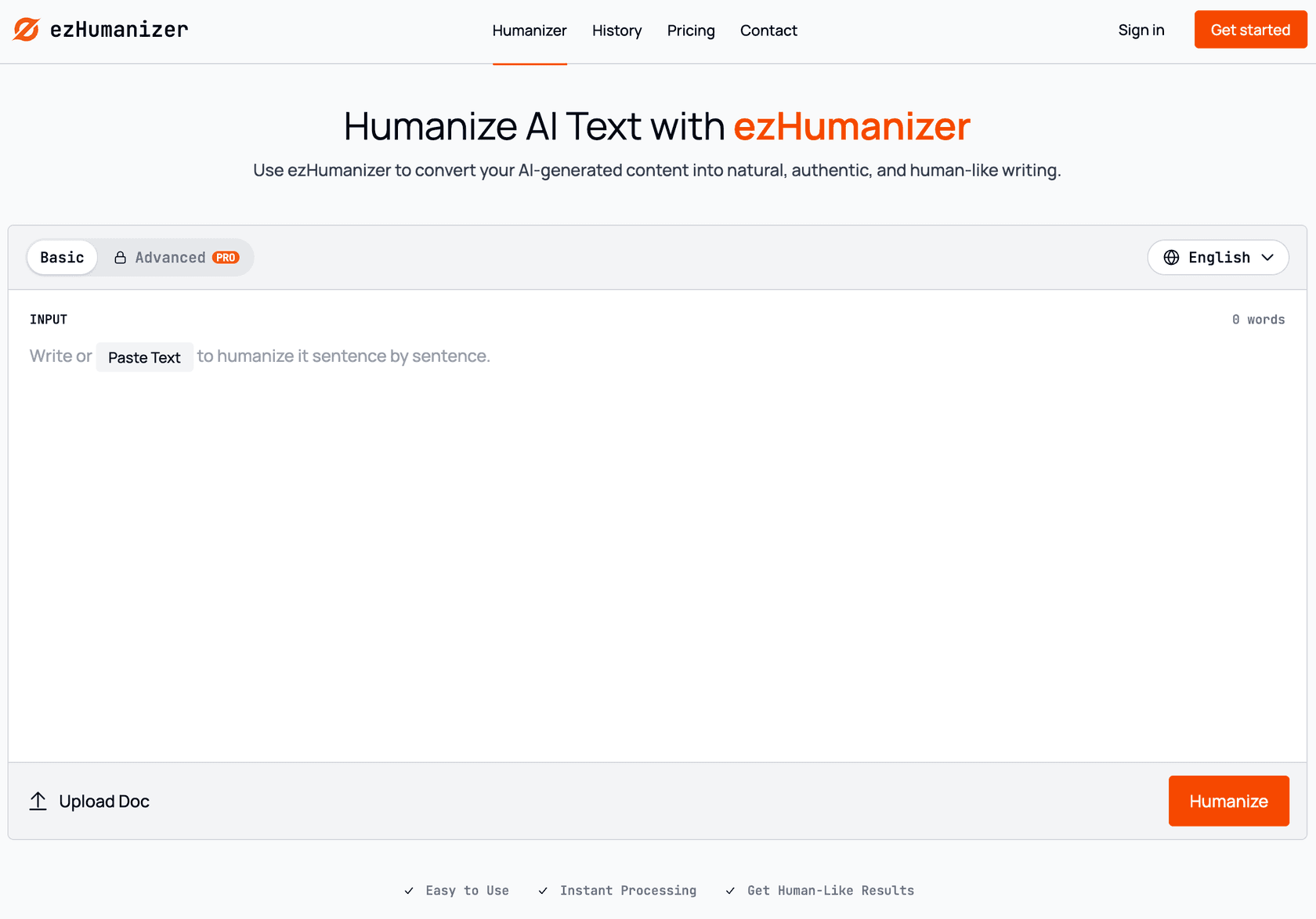
Task: Click the lock icon beside Advanced
Action: click(120, 258)
